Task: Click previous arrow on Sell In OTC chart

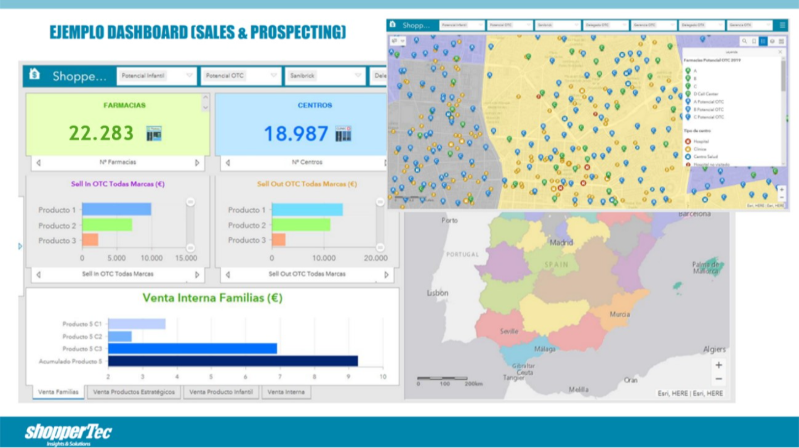Action: point(38,273)
